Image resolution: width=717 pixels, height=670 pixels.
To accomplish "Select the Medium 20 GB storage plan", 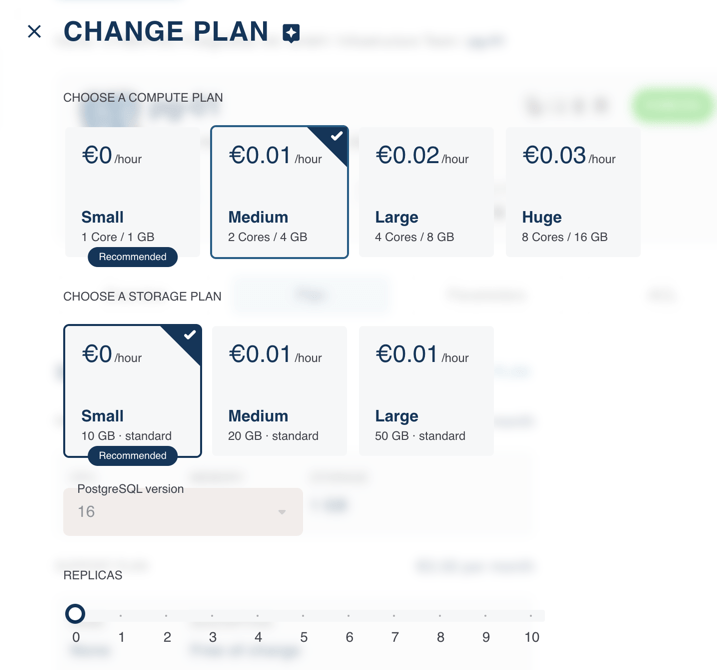I will 279,391.
